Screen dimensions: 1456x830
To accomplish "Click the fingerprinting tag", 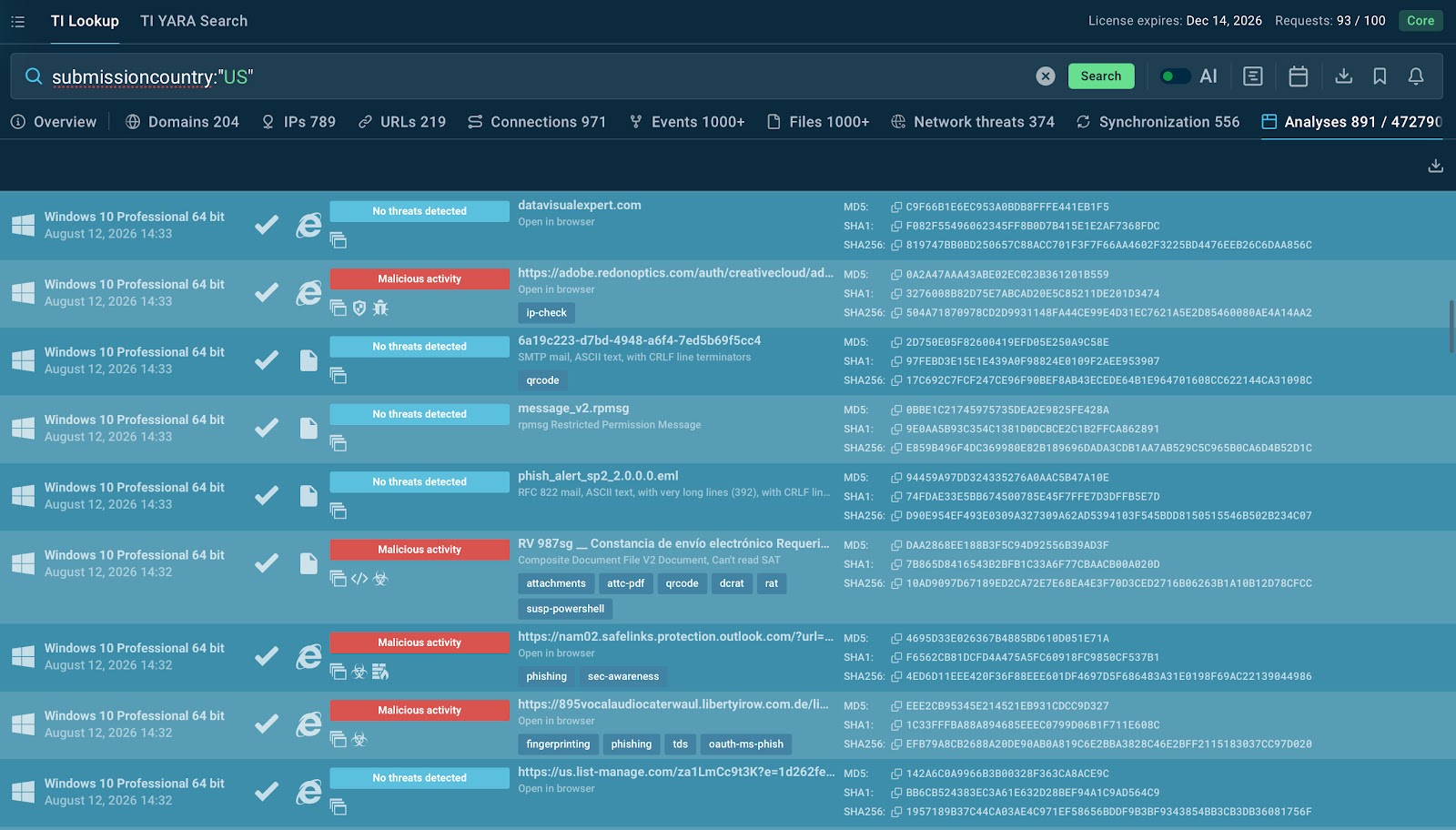I will point(558,744).
